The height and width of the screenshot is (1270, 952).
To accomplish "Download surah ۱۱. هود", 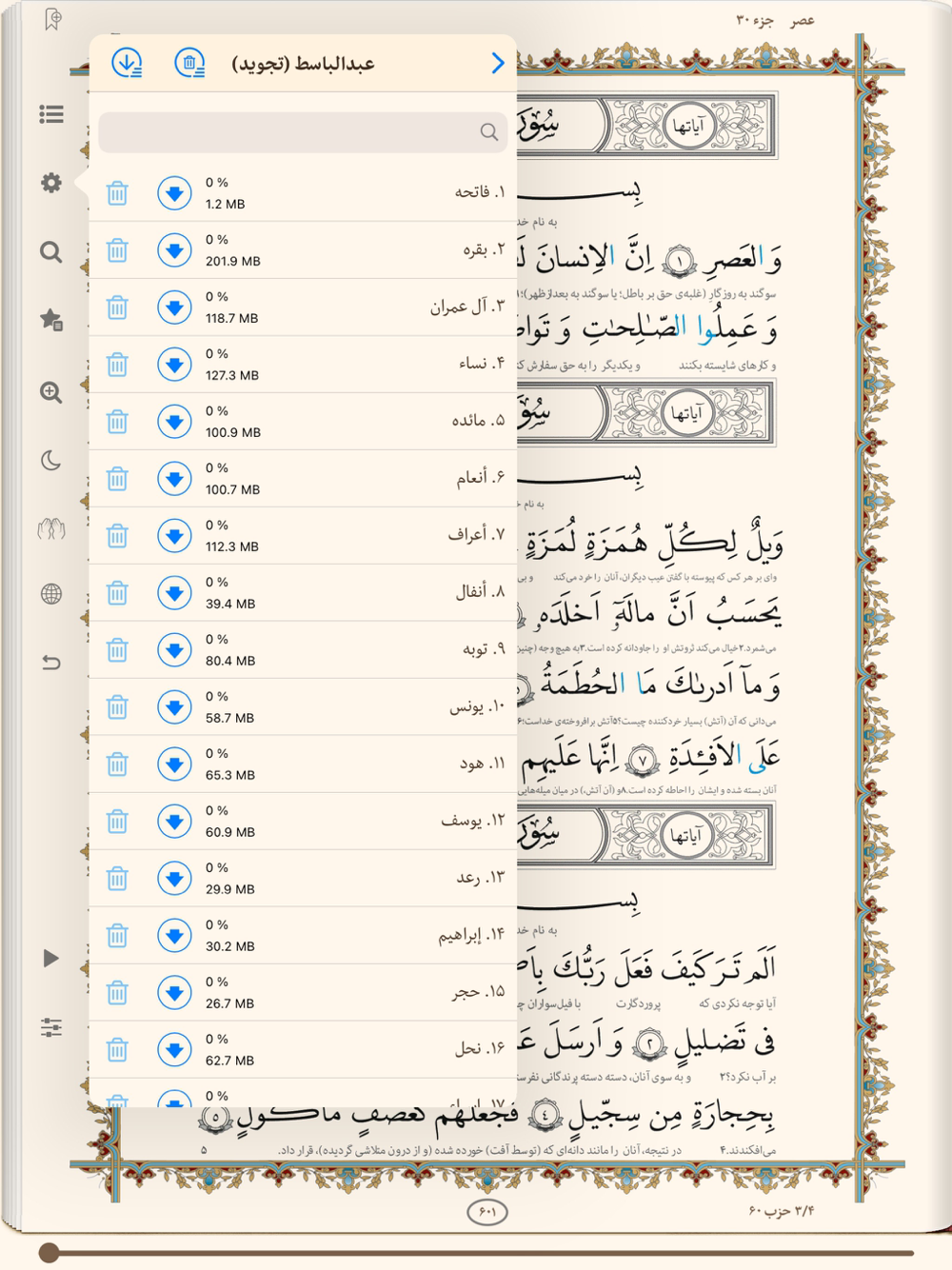I will click(x=174, y=764).
